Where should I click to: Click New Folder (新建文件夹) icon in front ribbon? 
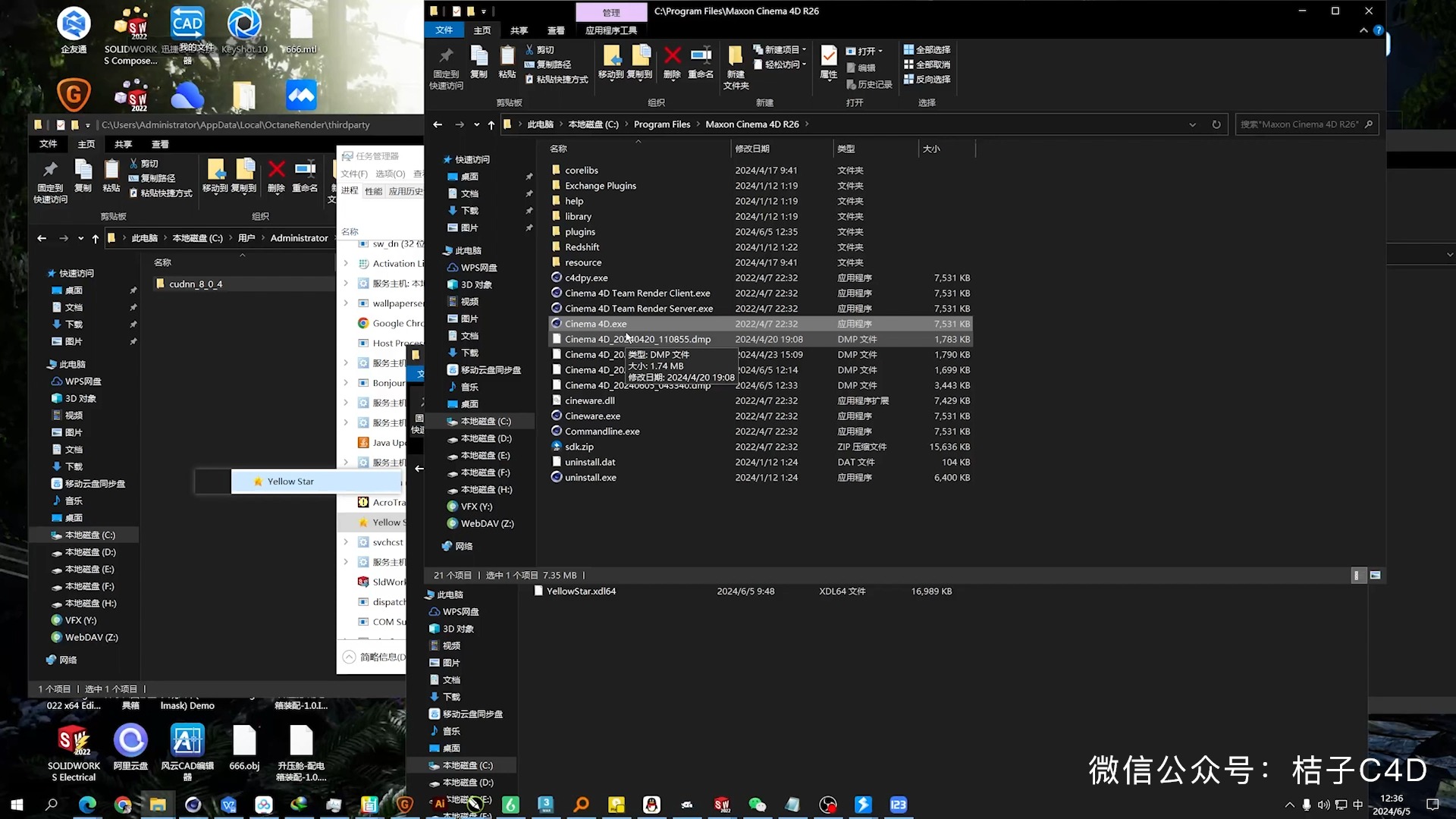[x=736, y=67]
